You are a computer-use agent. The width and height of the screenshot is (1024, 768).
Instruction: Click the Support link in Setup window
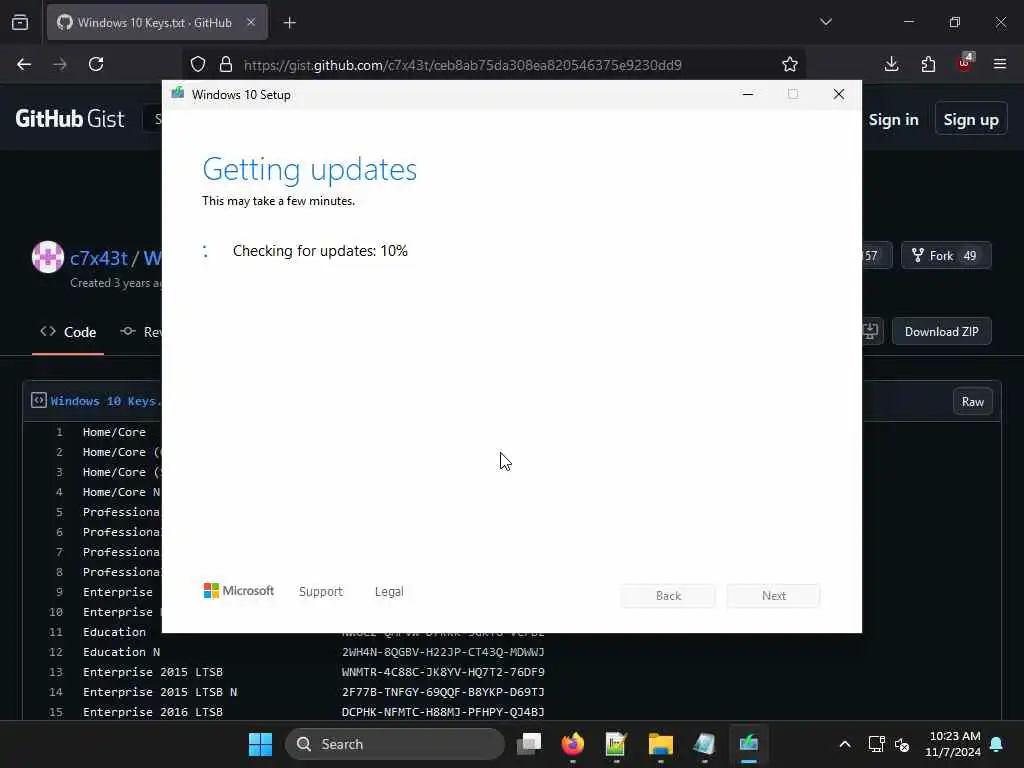click(321, 591)
